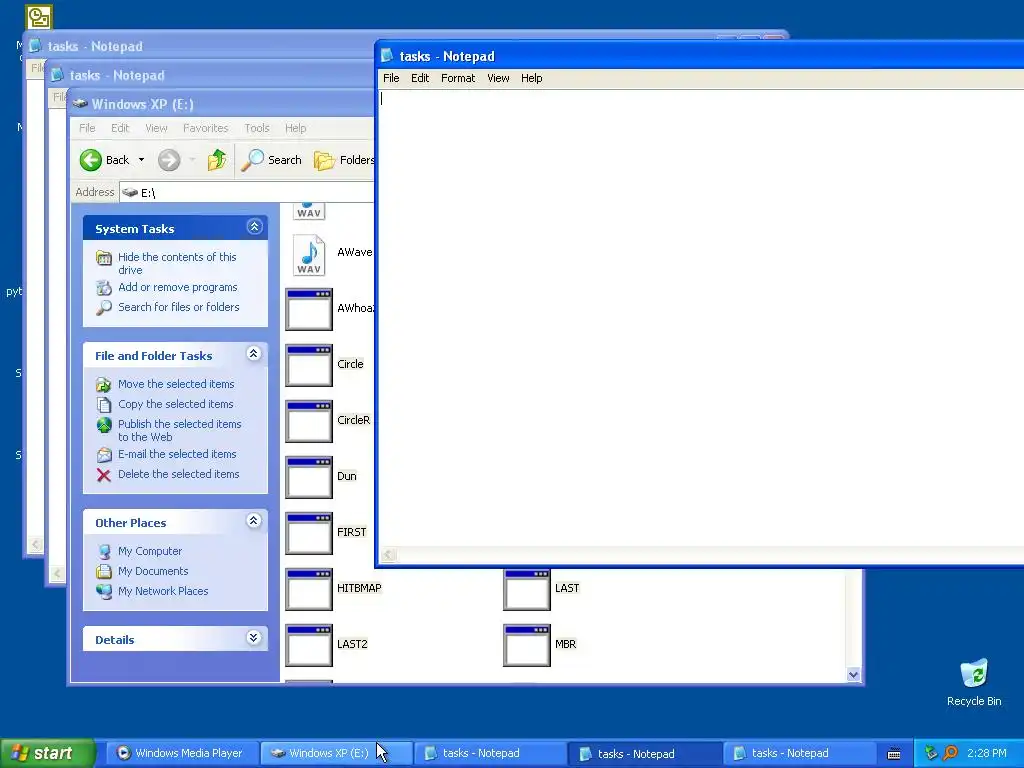The width and height of the screenshot is (1024, 768).
Task: Switch to Windows XP (E:) taskbar button
Action: tap(336, 753)
